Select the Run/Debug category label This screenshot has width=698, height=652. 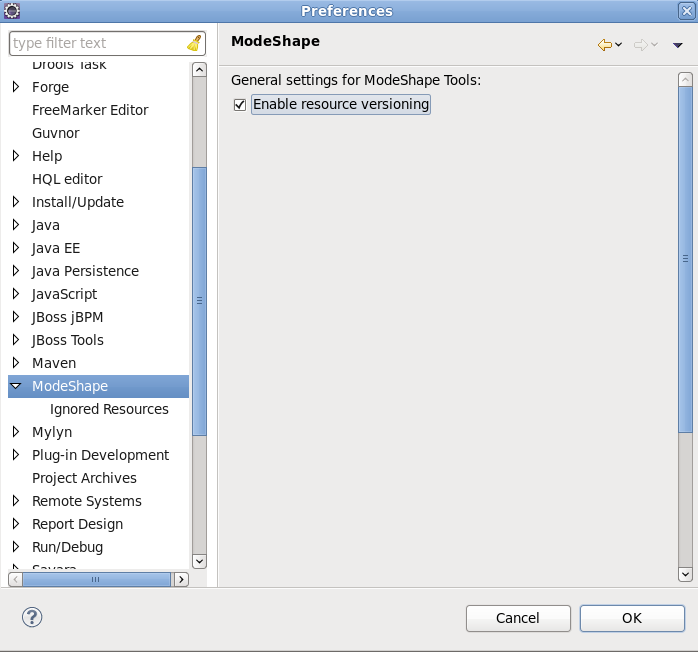pos(67,547)
